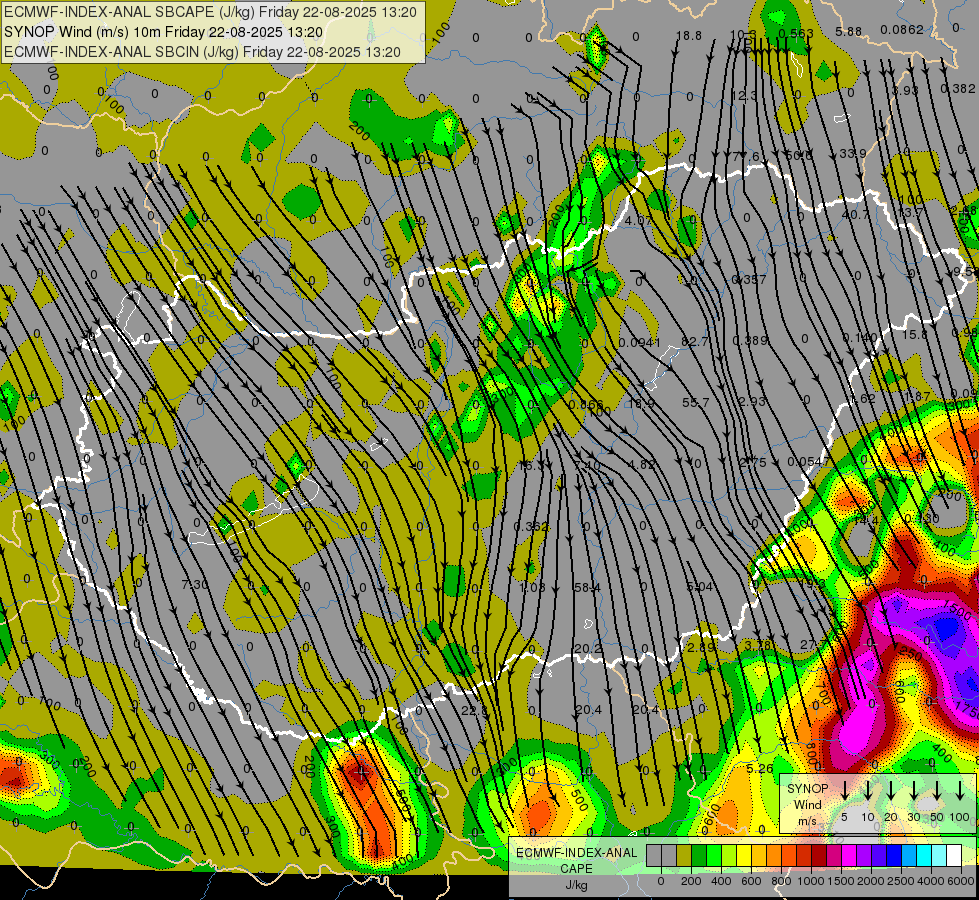Click the 6000 tick label in CAPE legend
979x900 pixels.
[x=962, y=881]
